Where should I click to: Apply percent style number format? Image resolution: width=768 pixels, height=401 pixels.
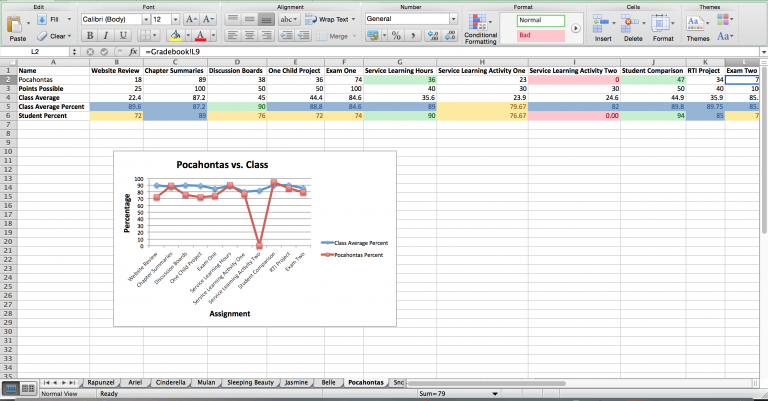[x=396, y=35]
